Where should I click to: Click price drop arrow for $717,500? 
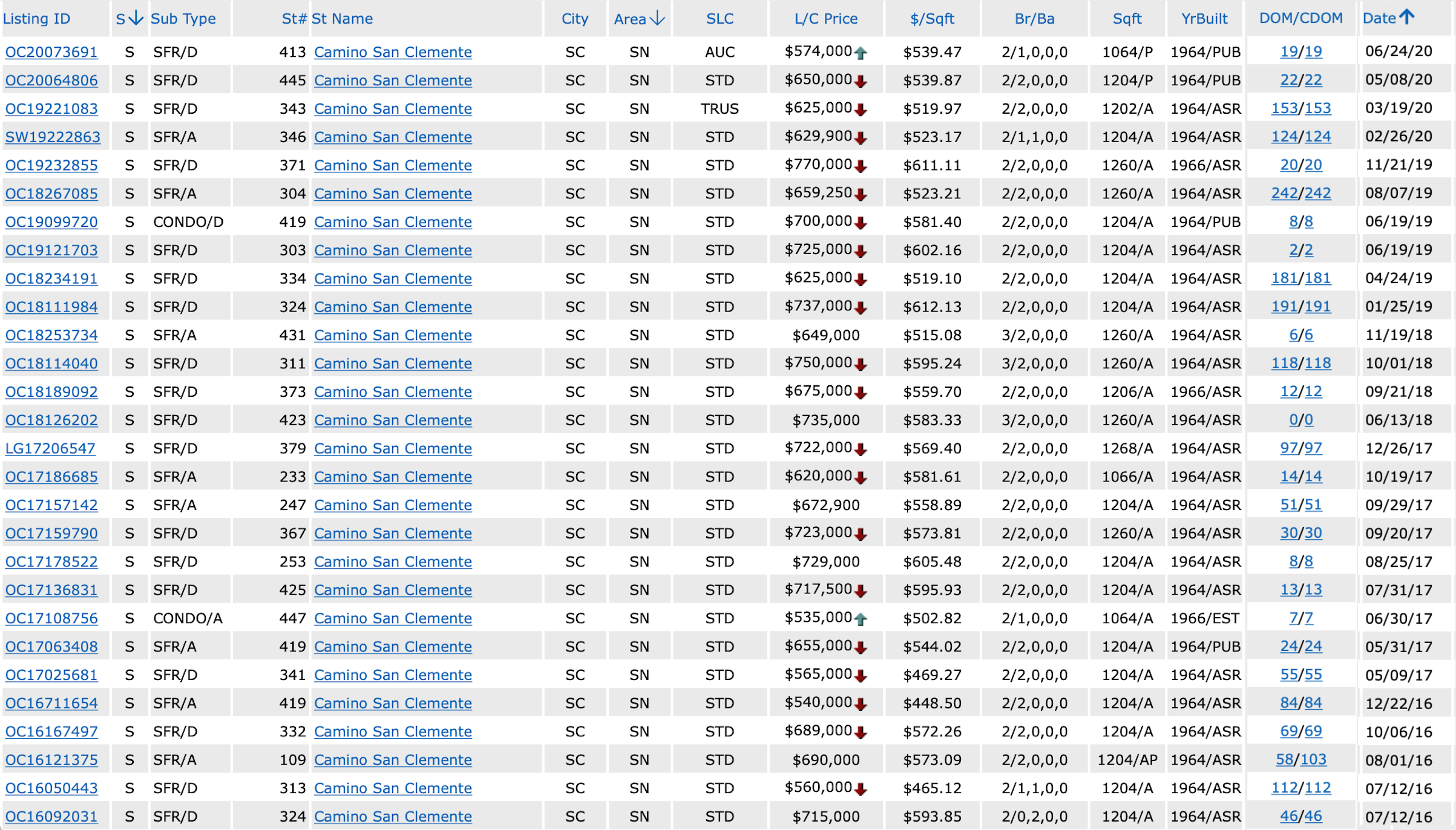pos(860,590)
